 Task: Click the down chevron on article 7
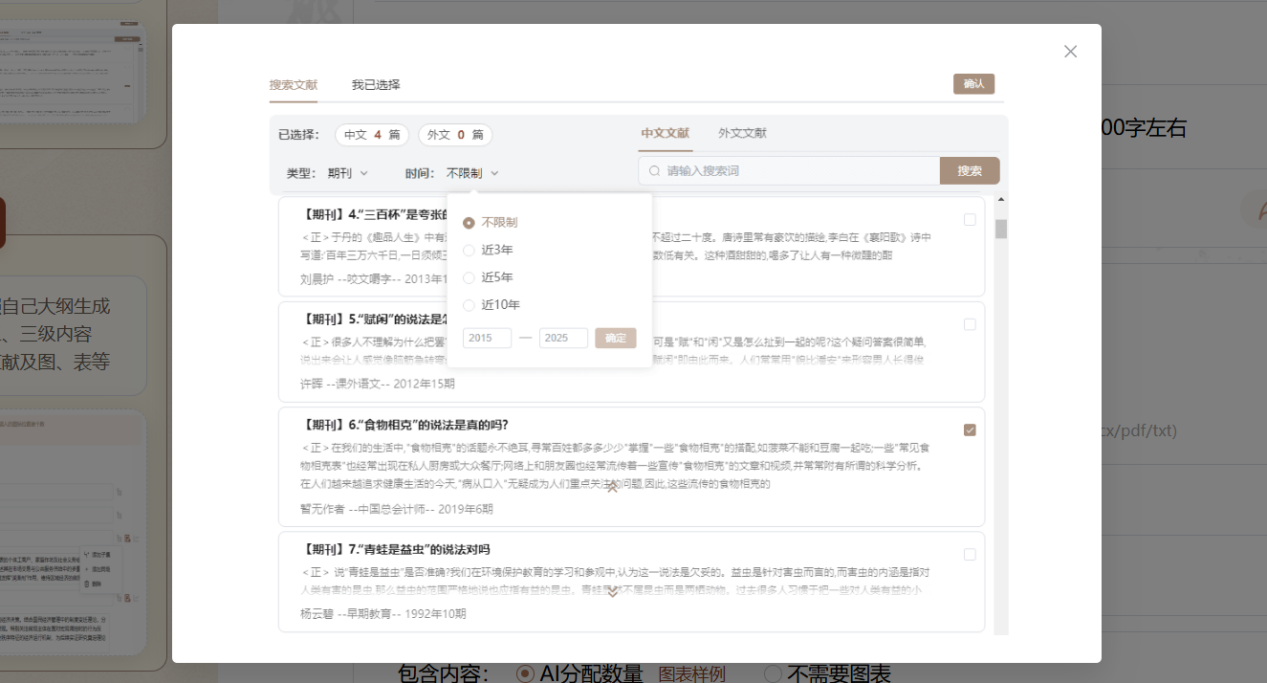(613, 593)
